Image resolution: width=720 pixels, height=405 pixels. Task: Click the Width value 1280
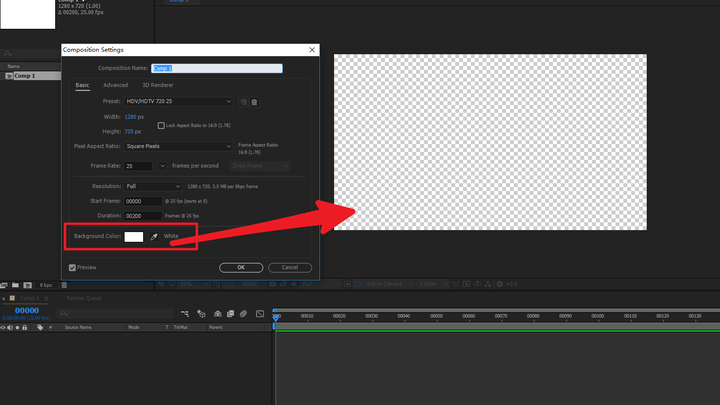130,117
